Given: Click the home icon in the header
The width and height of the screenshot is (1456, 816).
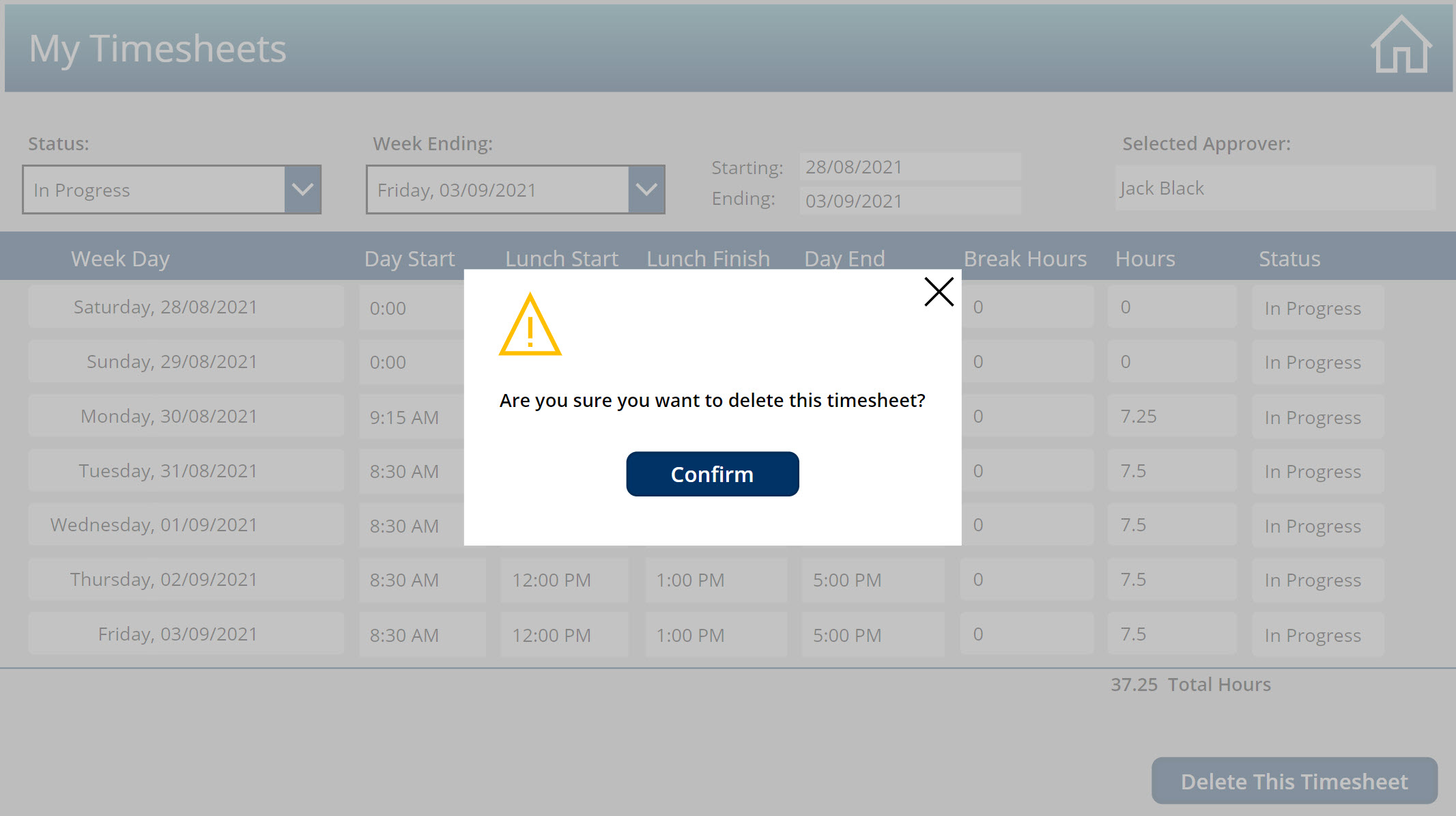Looking at the screenshot, I should tap(1401, 46).
